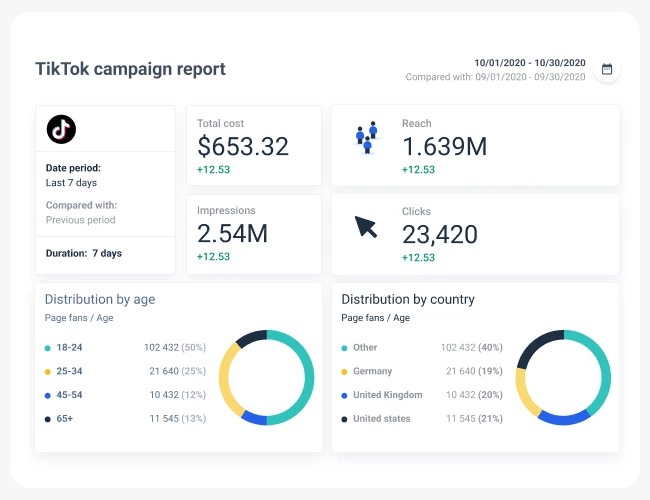650x500 pixels.
Task: Click the Clicks cursor arrow icon
Action: pyautogui.click(x=366, y=227)
